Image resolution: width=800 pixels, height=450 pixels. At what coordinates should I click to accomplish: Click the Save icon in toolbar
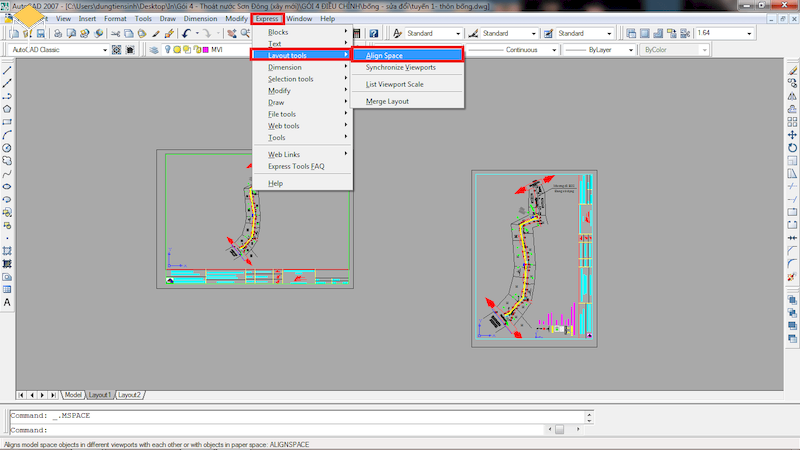[x=41, y=34]
